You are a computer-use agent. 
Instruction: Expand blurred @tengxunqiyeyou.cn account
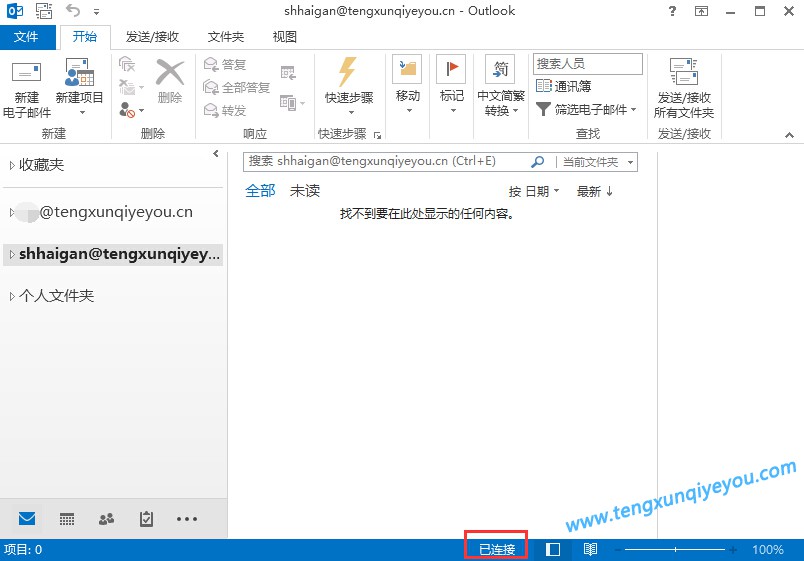tap(12, 212)
